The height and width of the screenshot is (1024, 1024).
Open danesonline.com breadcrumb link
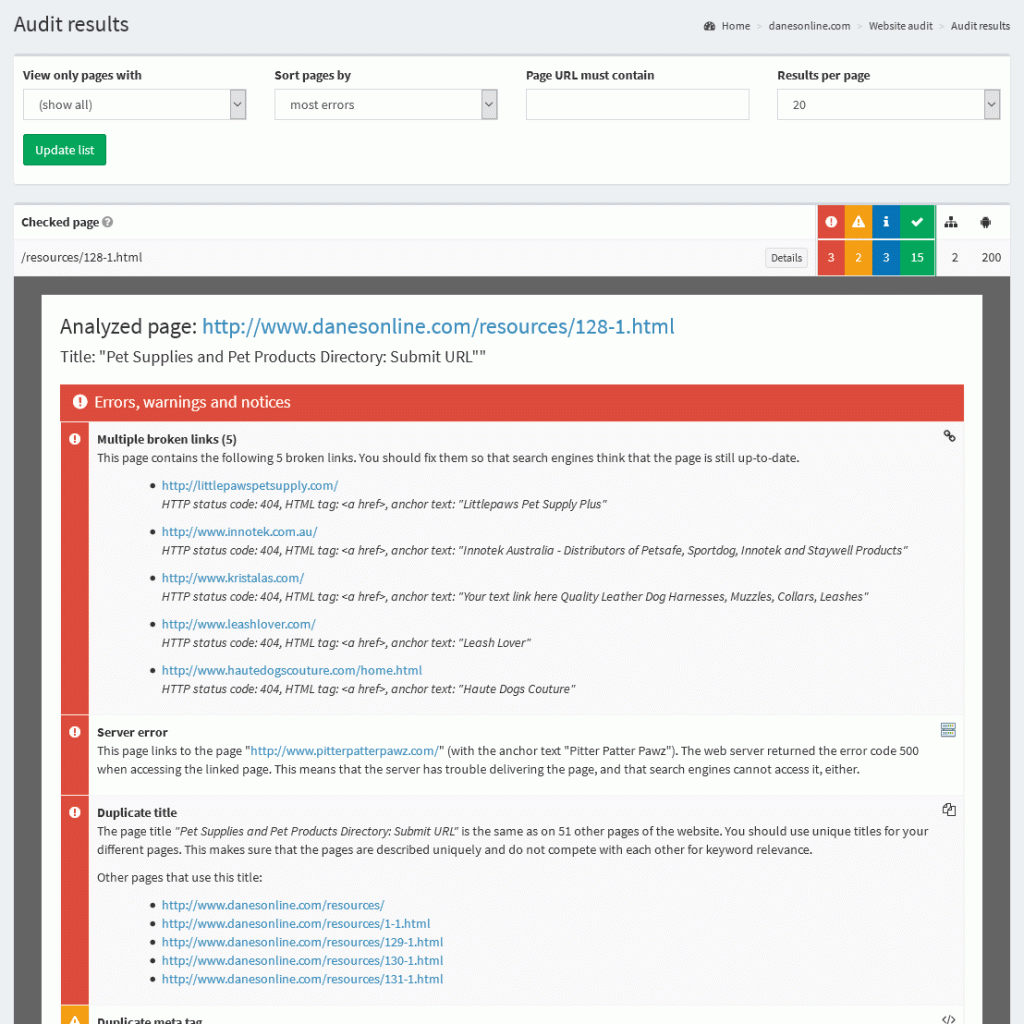pos(809,26)
